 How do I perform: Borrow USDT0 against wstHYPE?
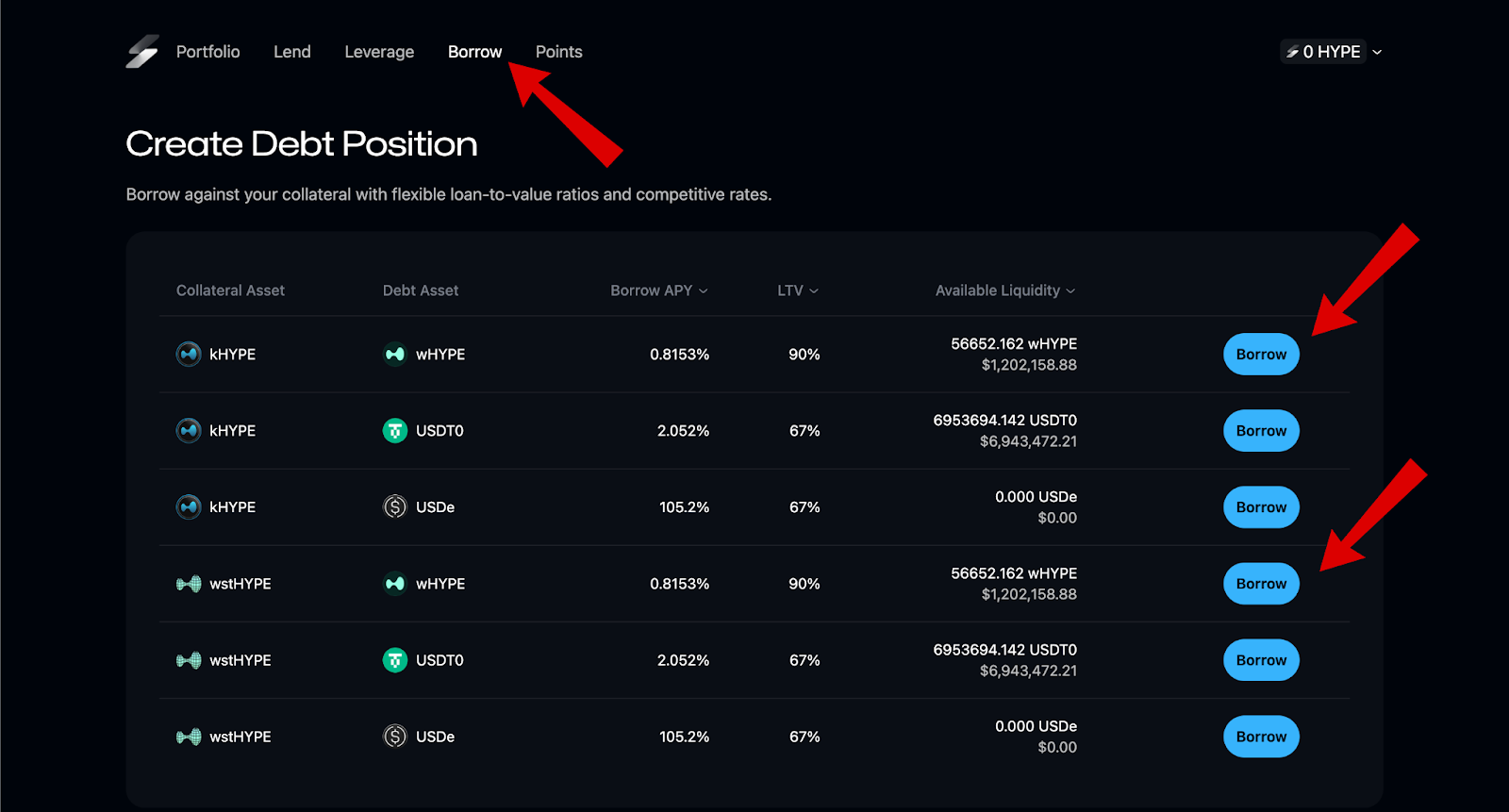(x=1261, y=660)
